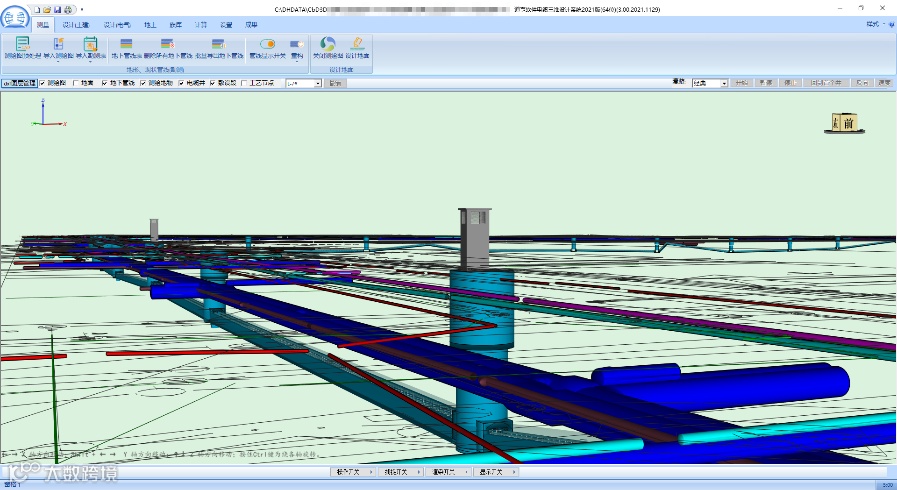Viewport: 897px width, 490px height.
Task: Expand the quick access toolbar customize arrow
Action: pos(82,10)
